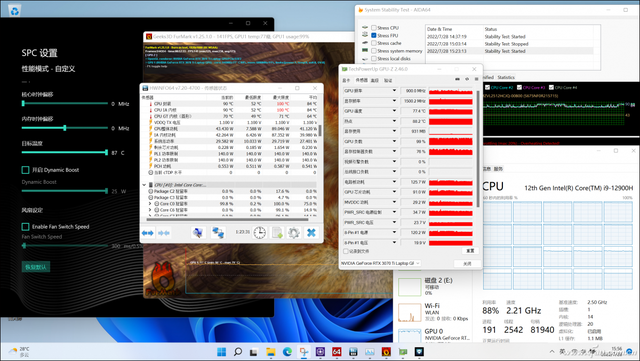
Task: Check Enable Fan Switch Speed box
Action: (x=25, y=227)
